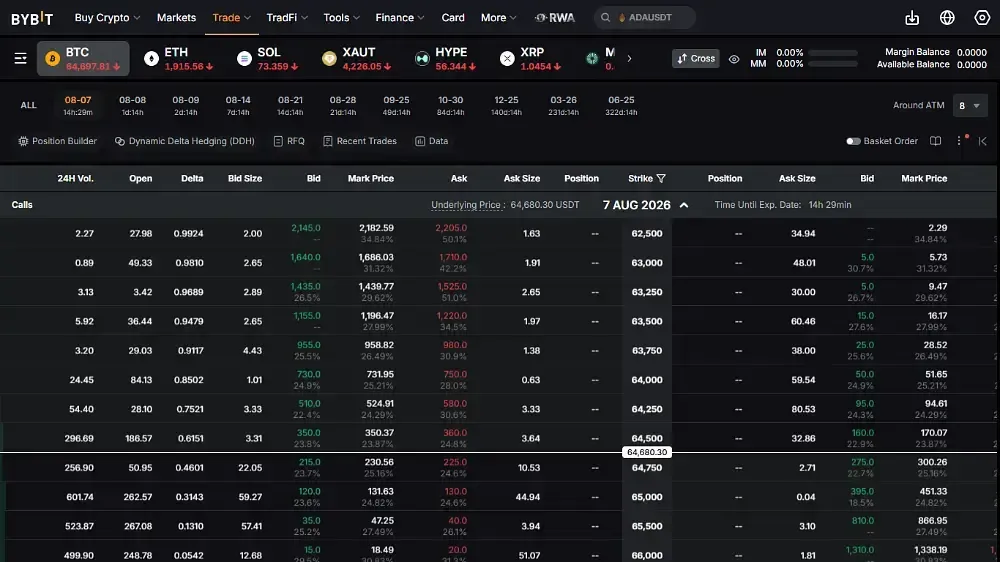This screenshot has height=562, width=1000.
Task: Click call bid 2,145.0 for 62,500
Action: coord(306,228)
